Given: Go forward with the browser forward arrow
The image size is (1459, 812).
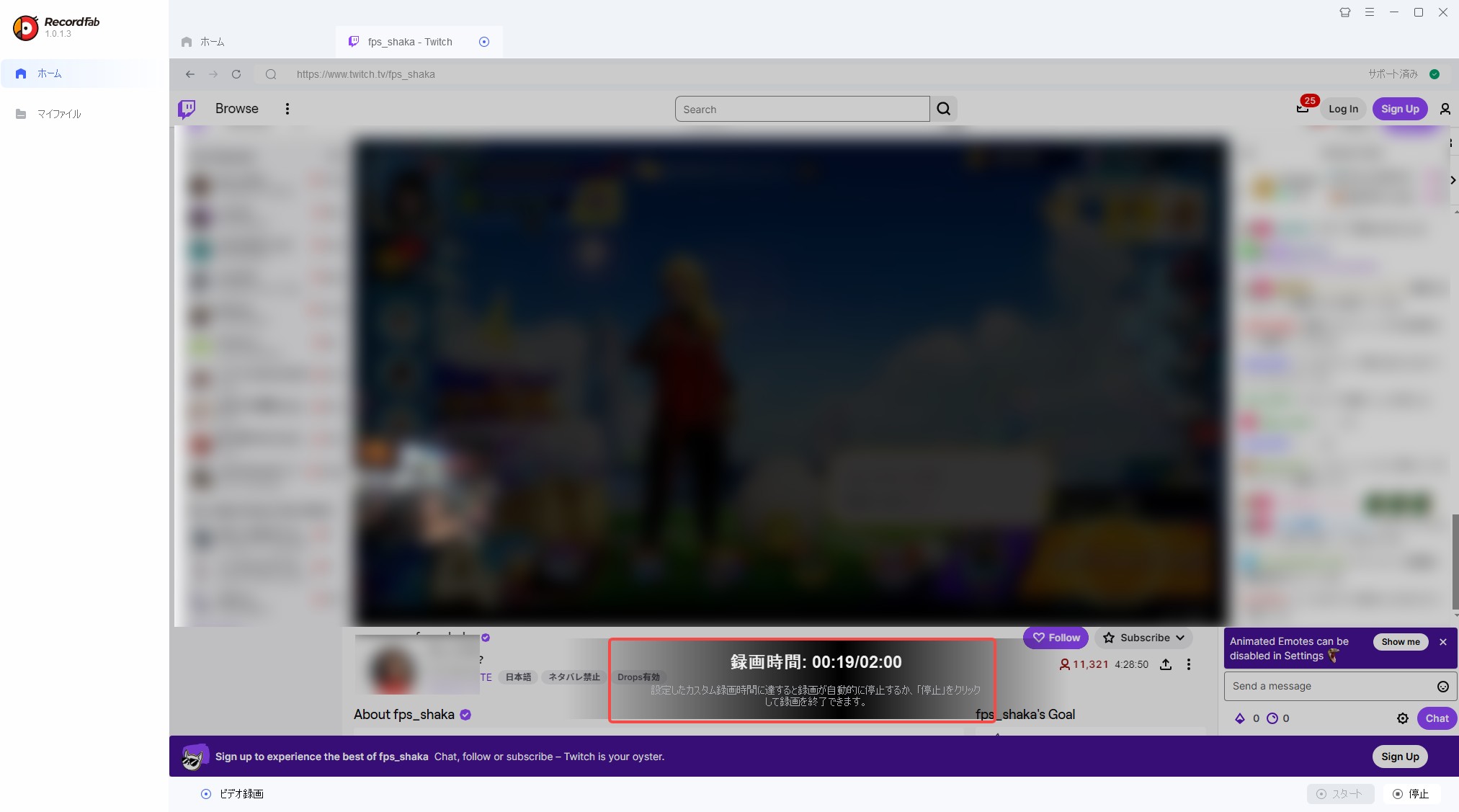Looking at the screenshot, I should (213, 74).
